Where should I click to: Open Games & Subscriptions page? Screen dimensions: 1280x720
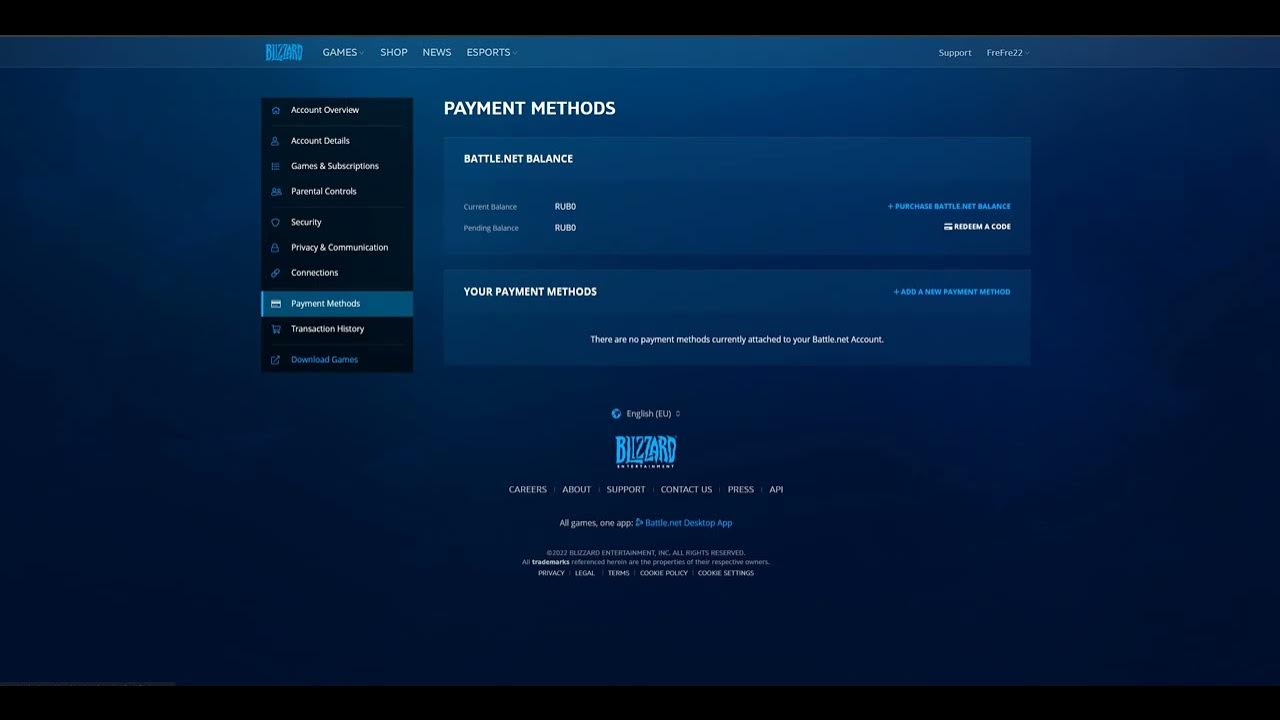tap(337, 166)
